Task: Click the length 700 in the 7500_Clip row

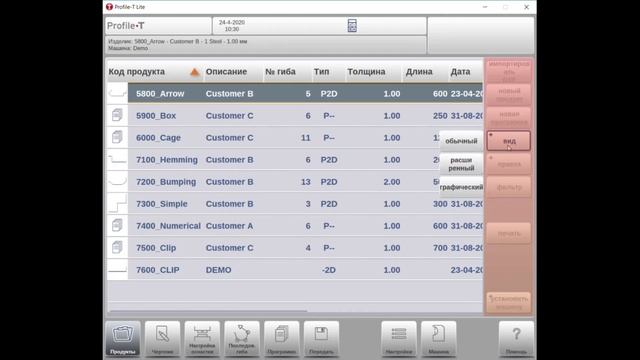Action: [x=440, y=248]
